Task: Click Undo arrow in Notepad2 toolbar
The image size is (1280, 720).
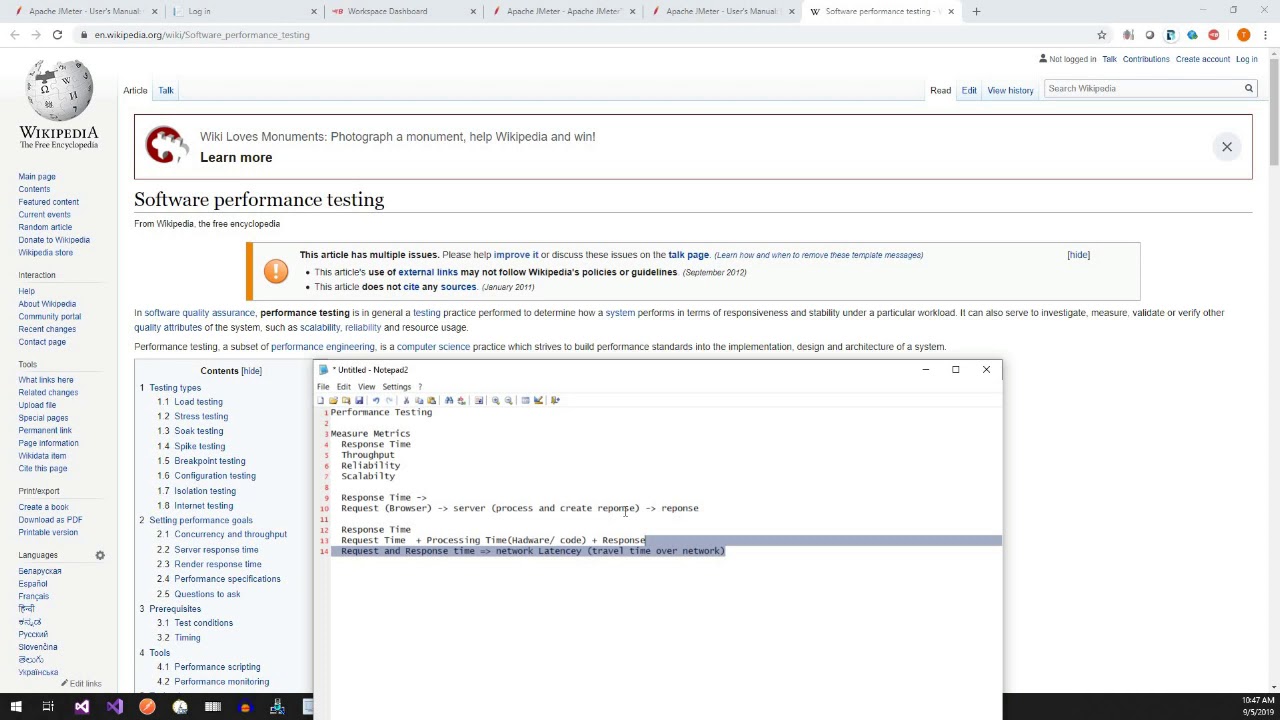Action: point(376,400)
